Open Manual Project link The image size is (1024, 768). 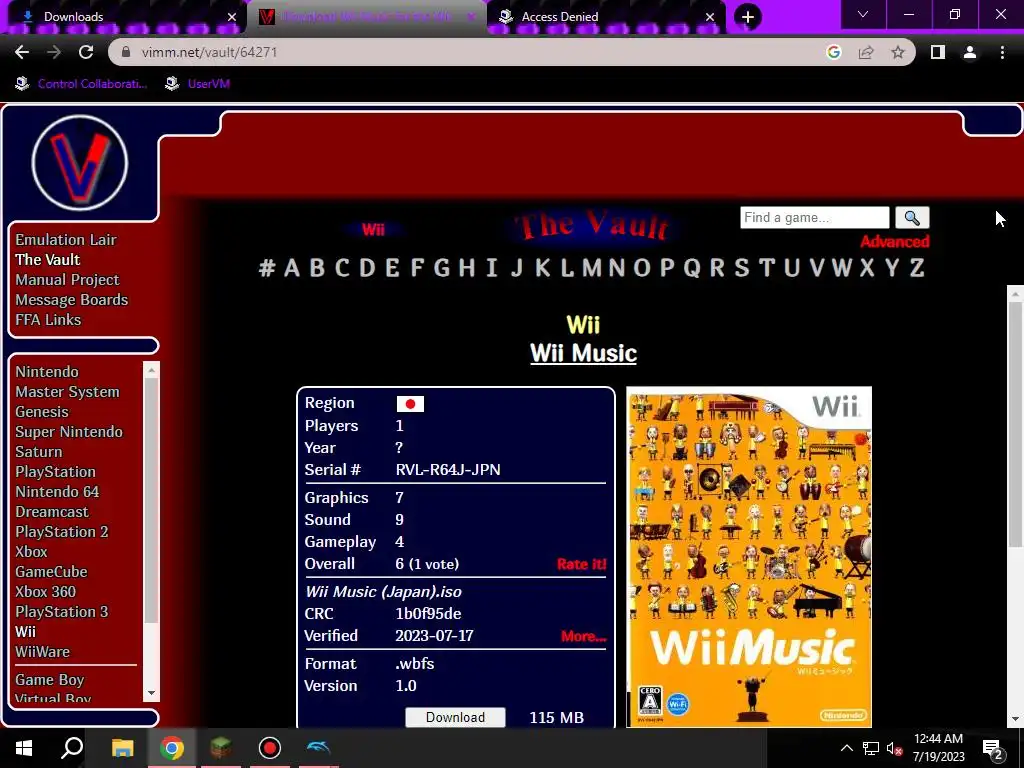(x=67, y=280)
